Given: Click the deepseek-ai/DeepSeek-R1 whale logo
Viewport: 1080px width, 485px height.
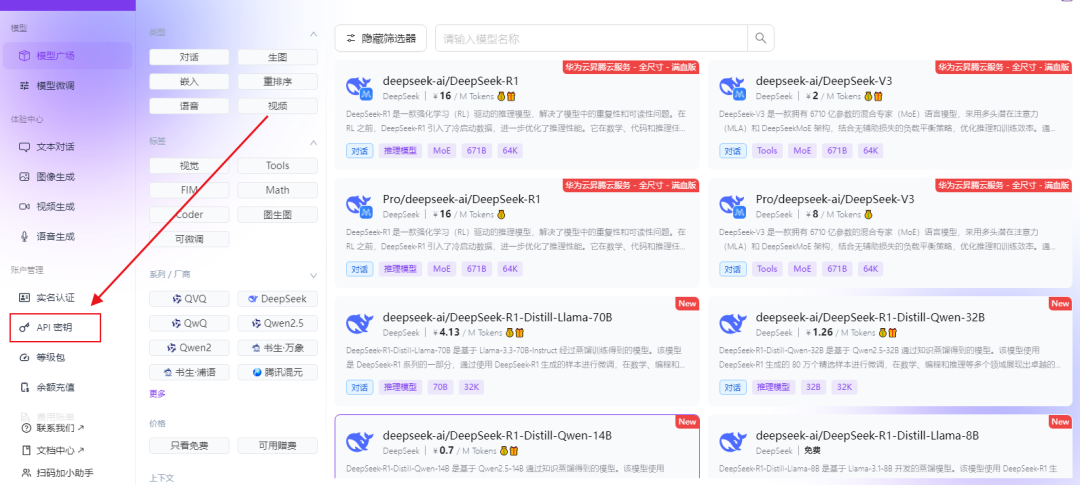Looking at the screenshot, I should tap(360, 87).
